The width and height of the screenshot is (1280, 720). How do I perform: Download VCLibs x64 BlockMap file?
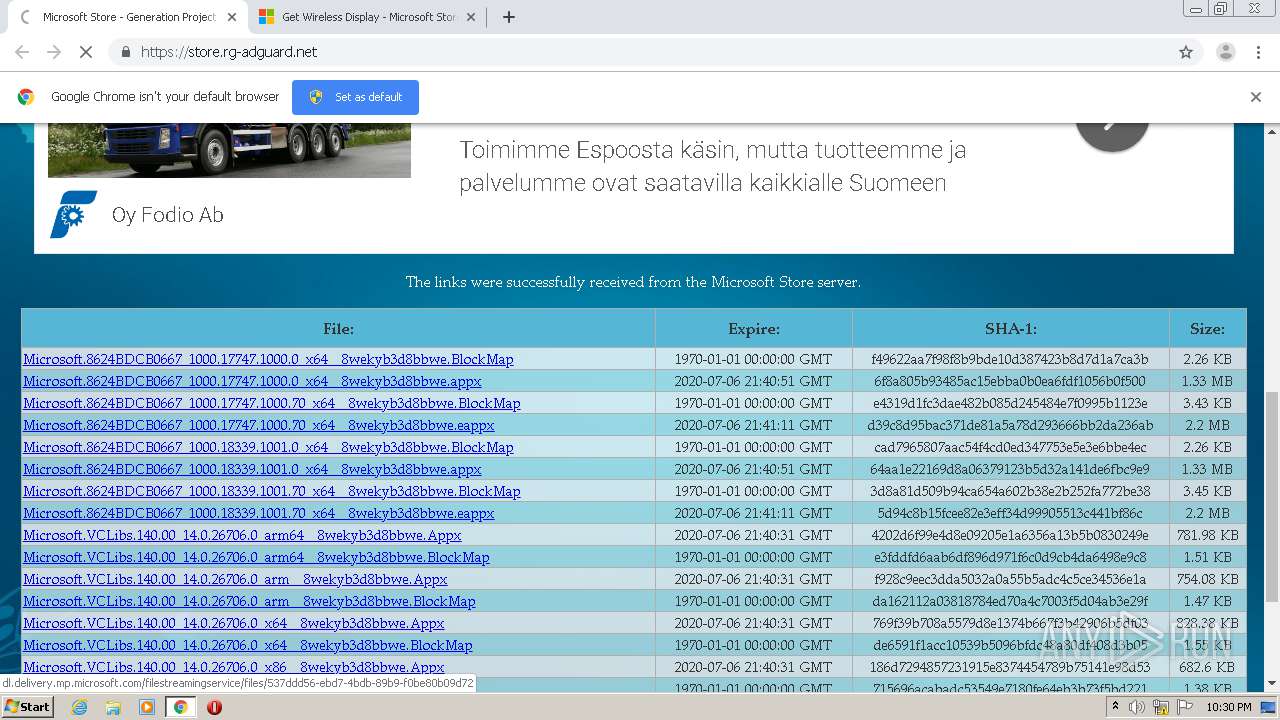coord(248,645)
